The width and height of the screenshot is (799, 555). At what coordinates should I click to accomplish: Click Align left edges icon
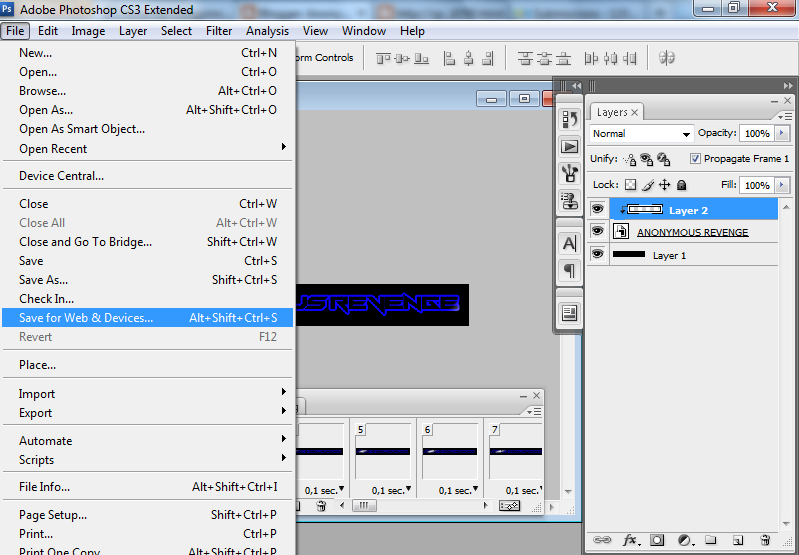[x=449, y=59]
